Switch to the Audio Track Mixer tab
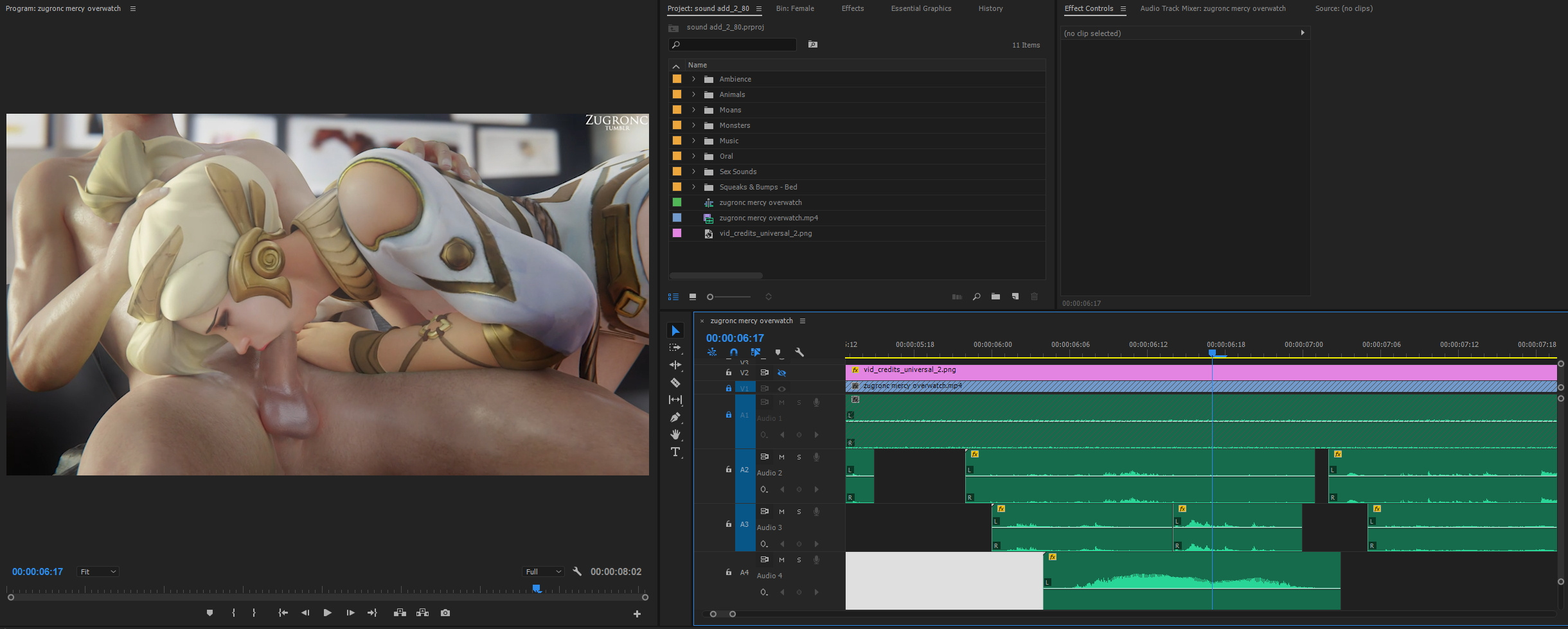The image size is (1568, 629). coord(1213,8)
